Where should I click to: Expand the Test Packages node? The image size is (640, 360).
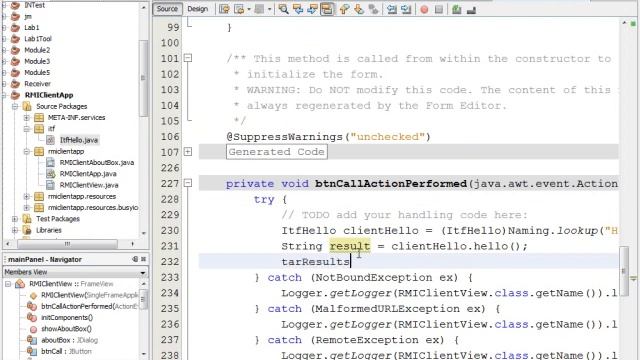point(15,219)
